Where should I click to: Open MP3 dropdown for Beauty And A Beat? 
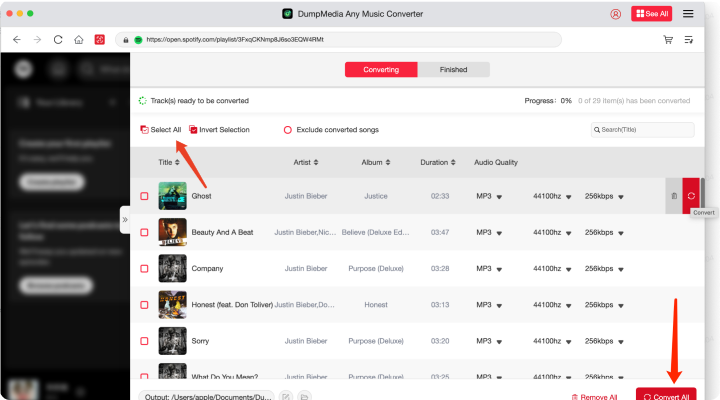489,232
